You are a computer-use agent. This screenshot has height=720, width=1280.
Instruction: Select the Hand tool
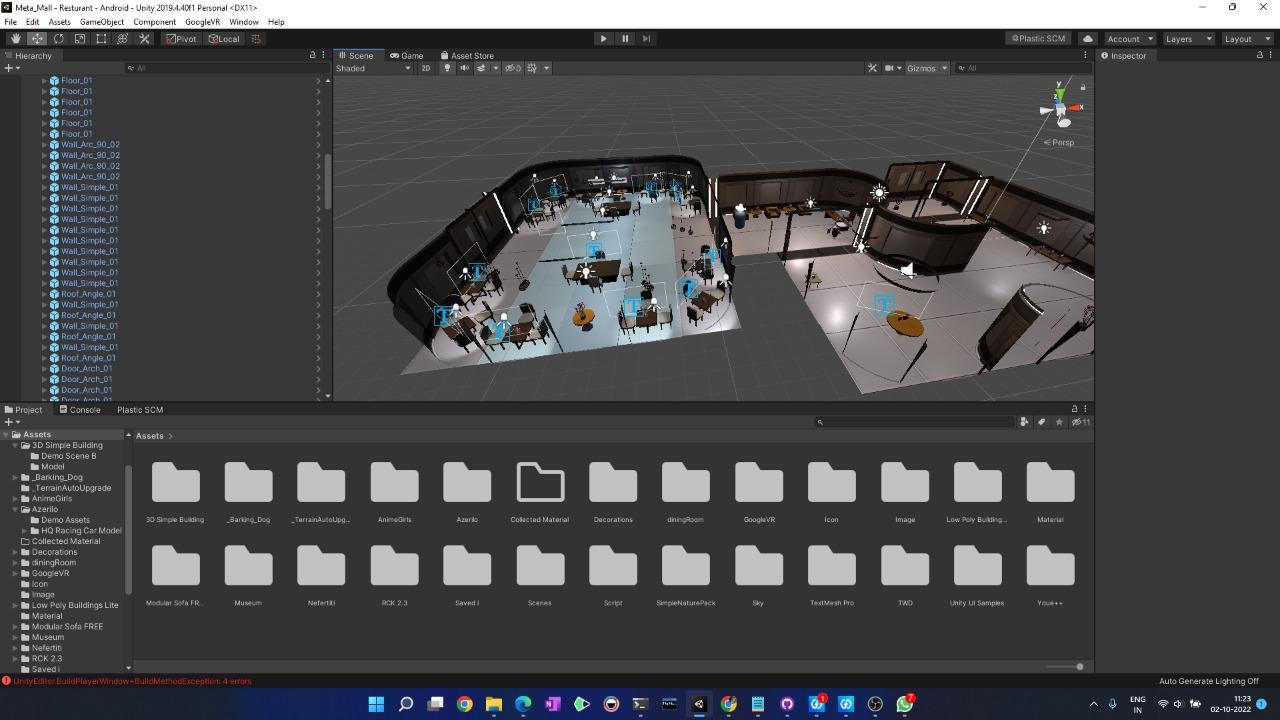[x=16, y=38]
